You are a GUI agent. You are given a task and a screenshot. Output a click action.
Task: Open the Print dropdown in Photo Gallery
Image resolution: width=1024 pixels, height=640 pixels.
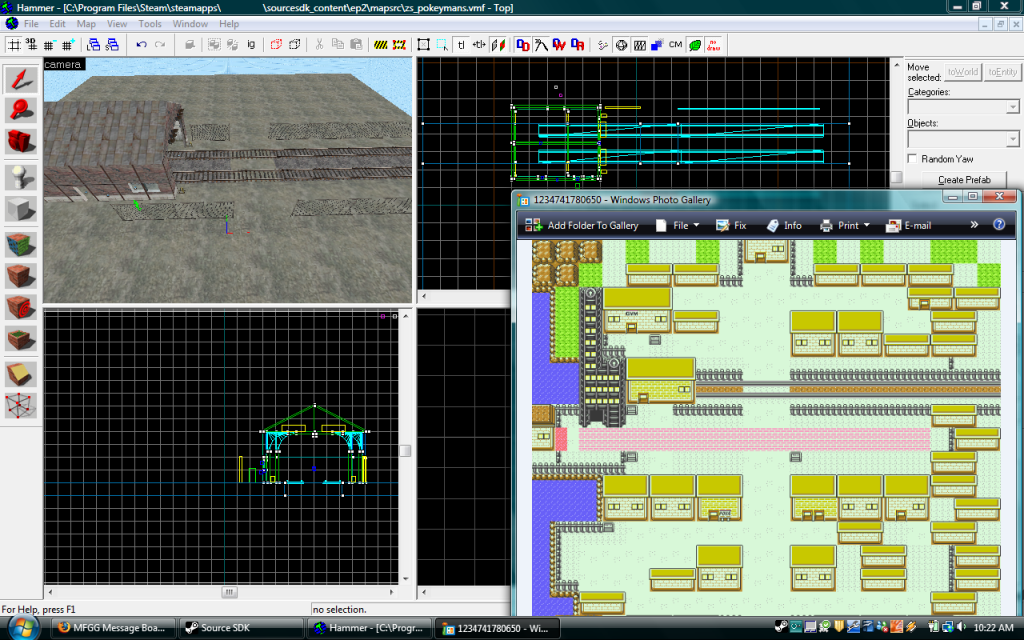(846, 225)
